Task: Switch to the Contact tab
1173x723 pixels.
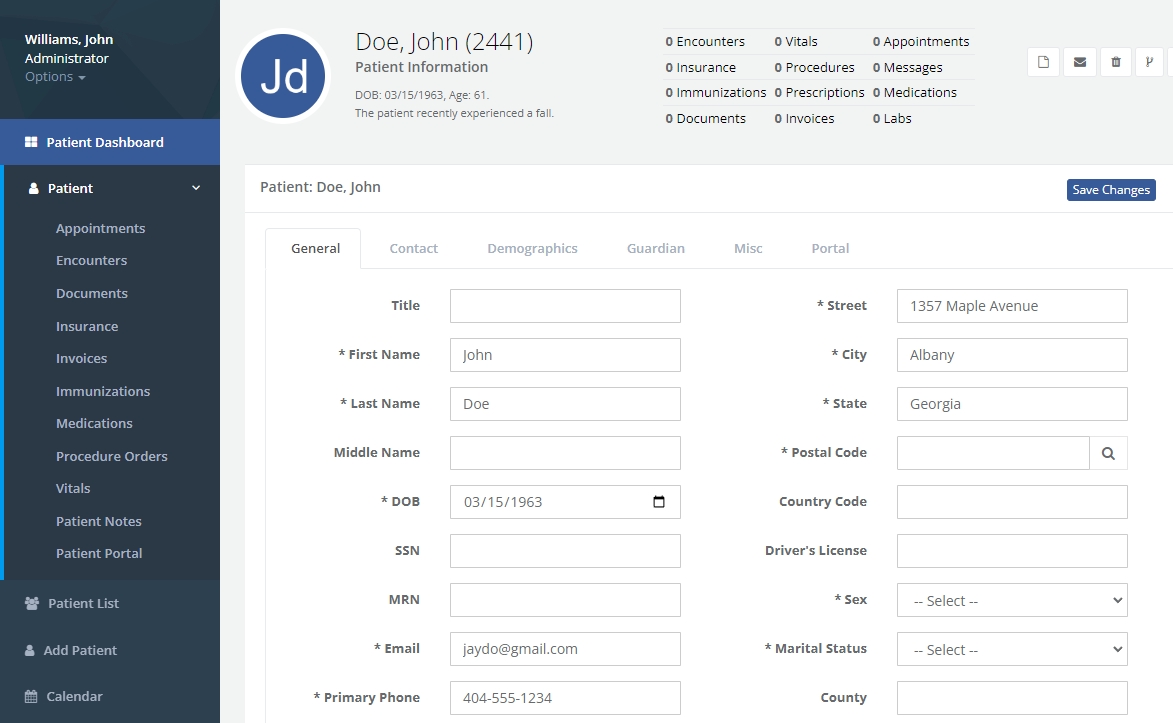Action: (x=413, y=248)
